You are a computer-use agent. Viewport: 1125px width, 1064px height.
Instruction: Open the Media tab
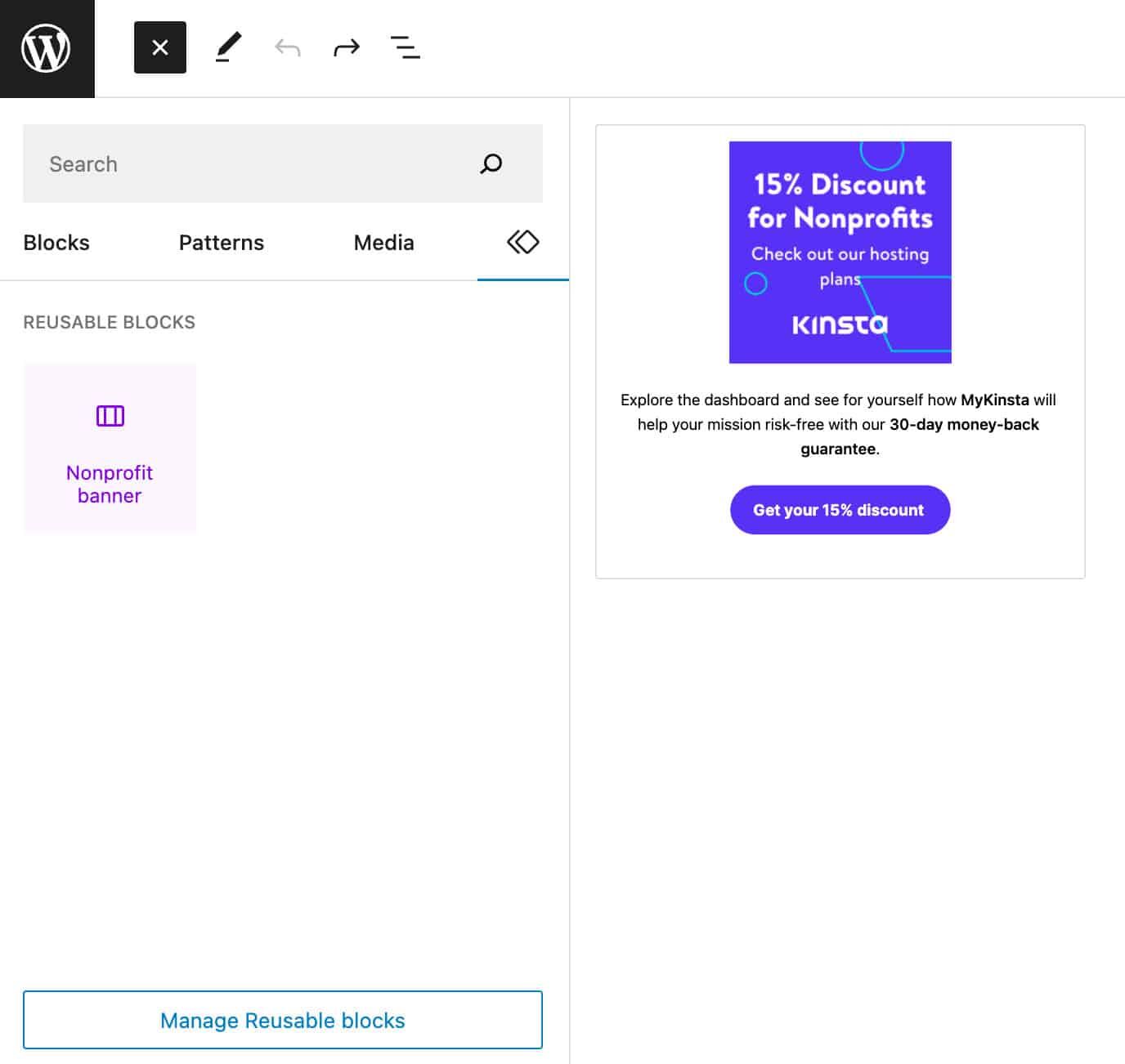click(x=383, y=243)
